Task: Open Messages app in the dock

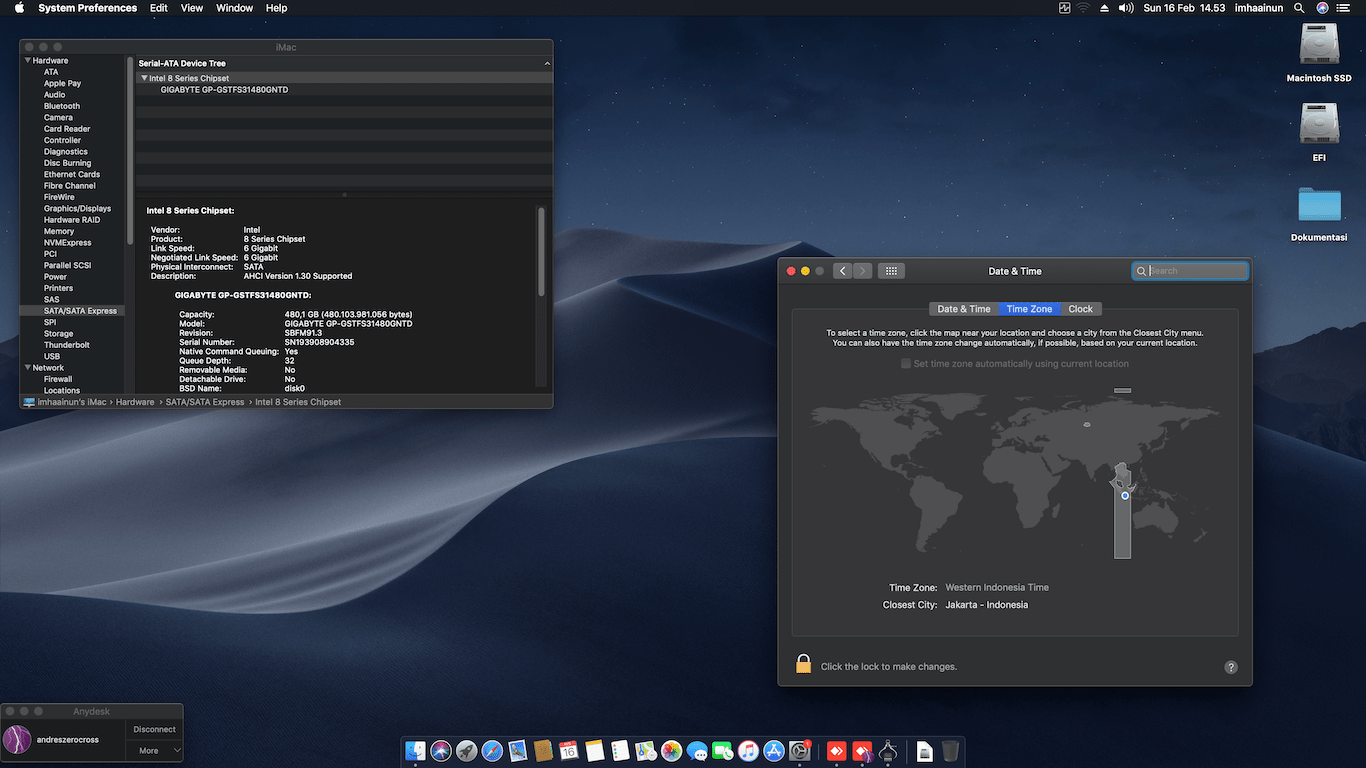Action: point(697,751)
